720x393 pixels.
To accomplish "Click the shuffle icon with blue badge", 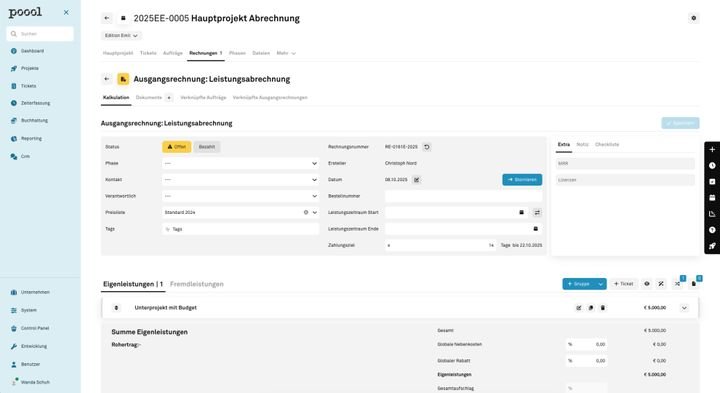I will point(678,284).
